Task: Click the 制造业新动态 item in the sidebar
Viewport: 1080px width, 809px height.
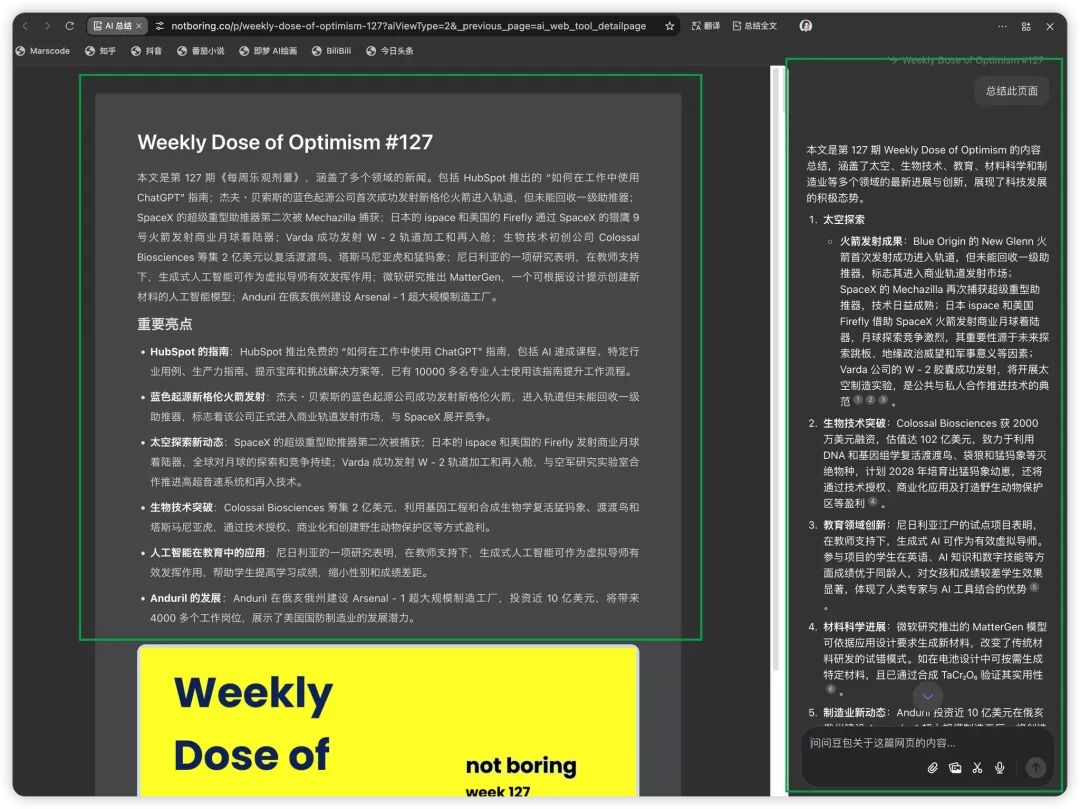Action: point(854,713)
